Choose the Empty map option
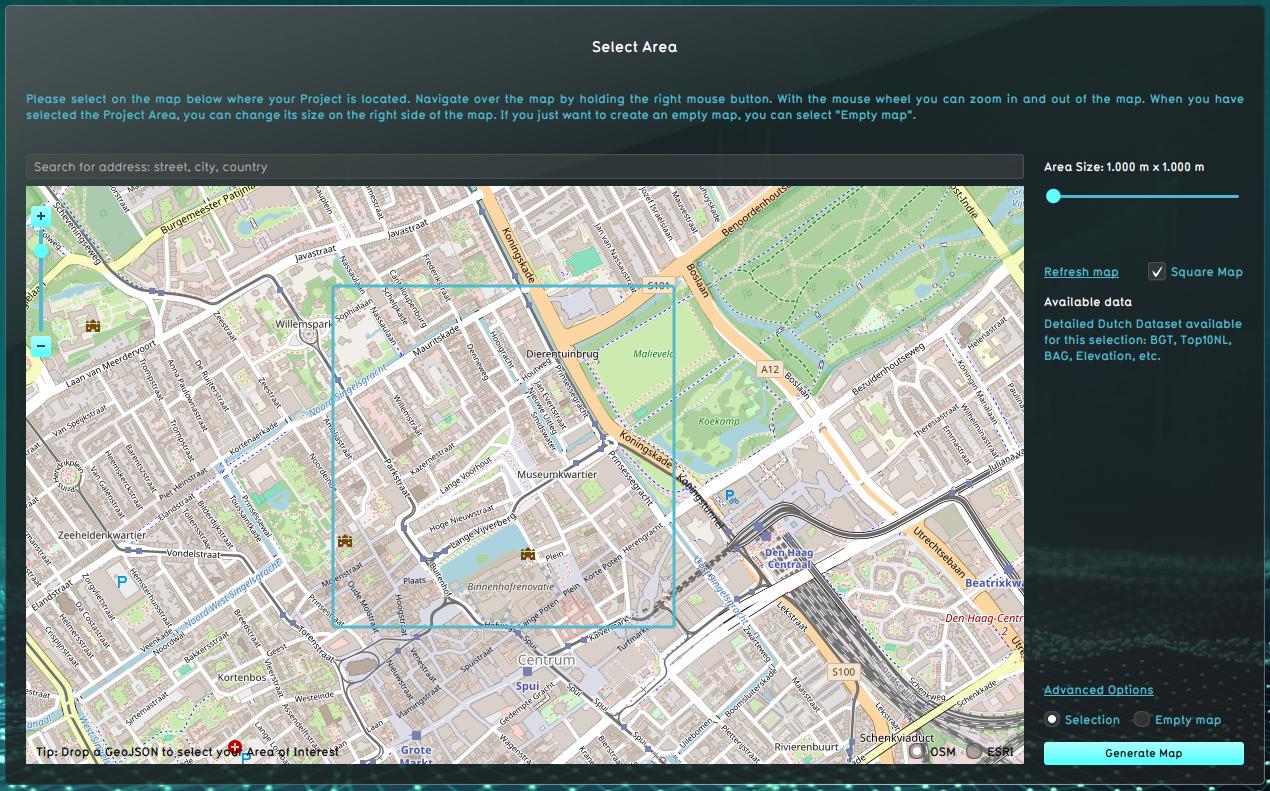 tap(1142, 720)
